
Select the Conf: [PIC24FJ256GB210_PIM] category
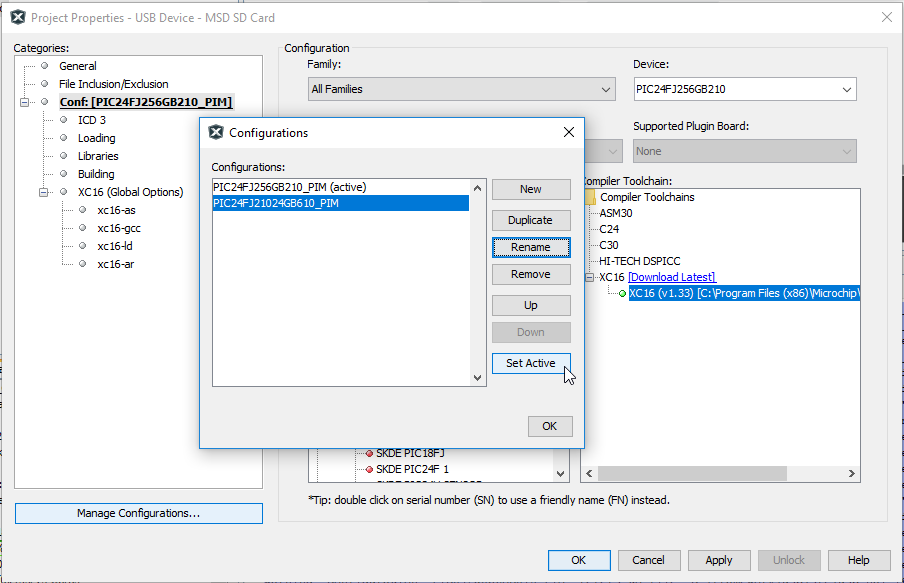146,102
